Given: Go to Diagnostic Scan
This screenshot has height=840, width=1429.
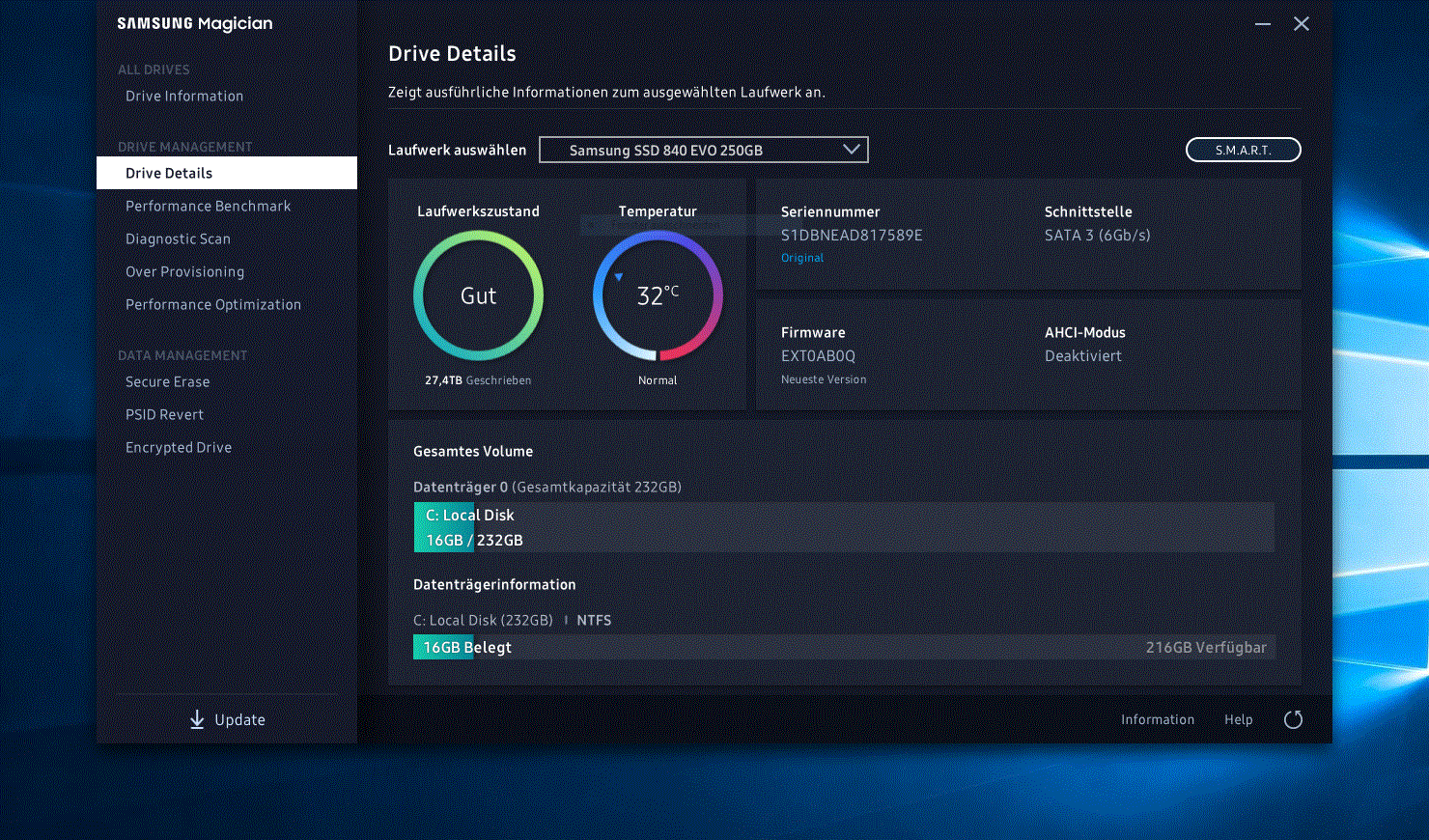Looking at the screenshot, I should click(178, 238).
